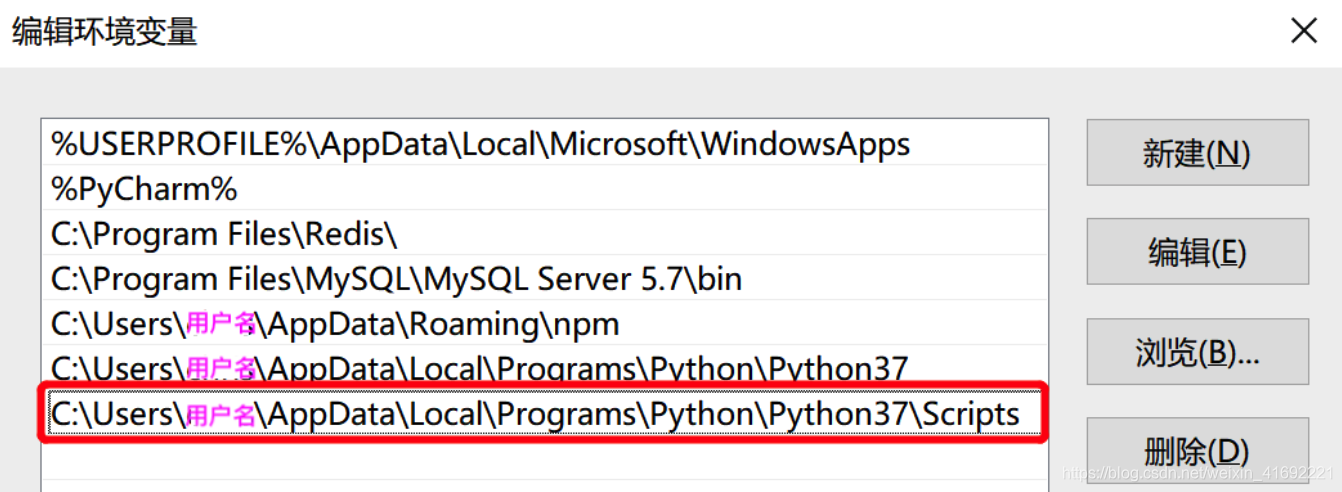Select the AppData\Roaming\npm path entry
This screenshot has height=492, width=1342.
coord(545,324)
